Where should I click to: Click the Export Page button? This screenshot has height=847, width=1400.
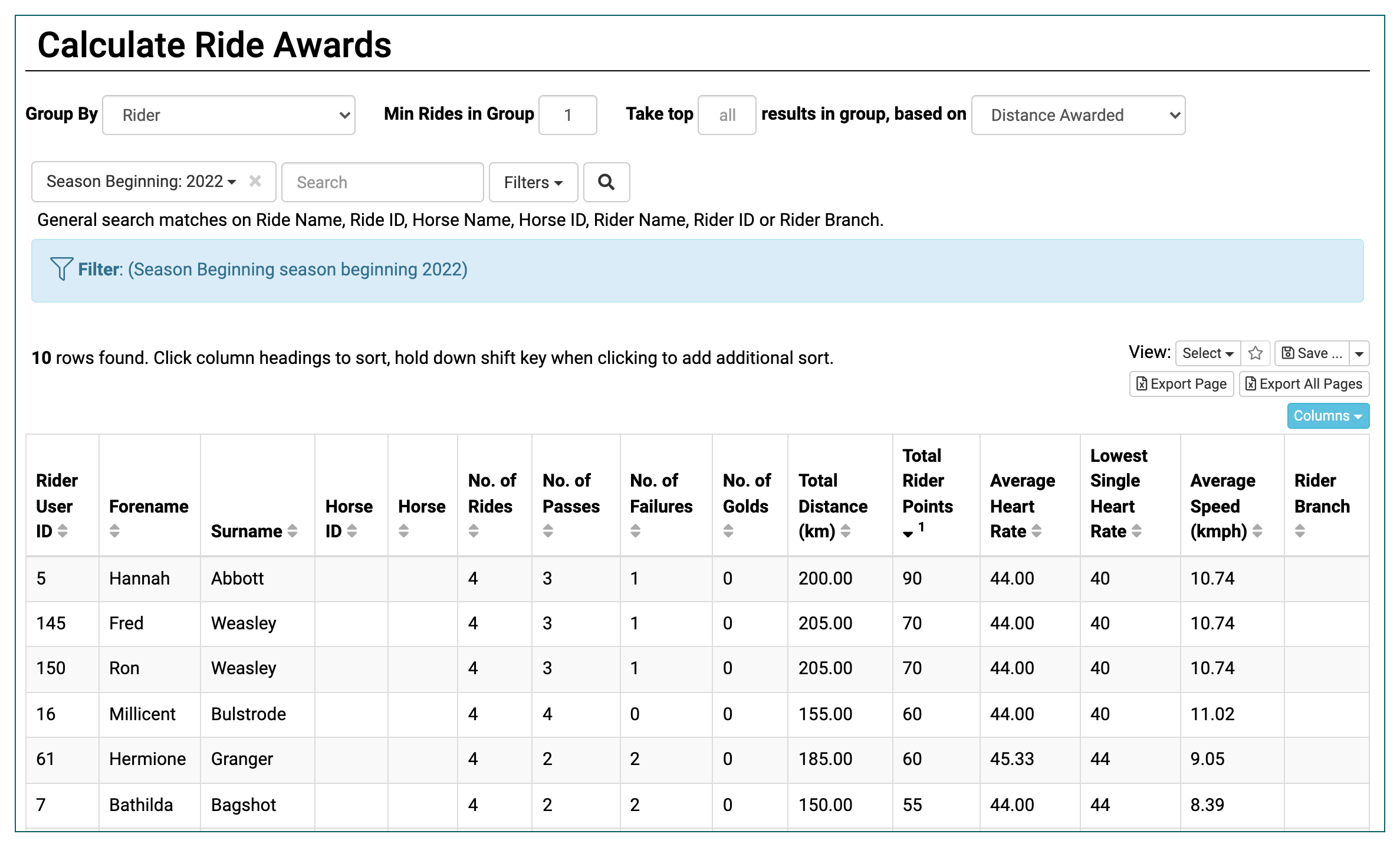pyautogui.click(x=1181, y=384)
